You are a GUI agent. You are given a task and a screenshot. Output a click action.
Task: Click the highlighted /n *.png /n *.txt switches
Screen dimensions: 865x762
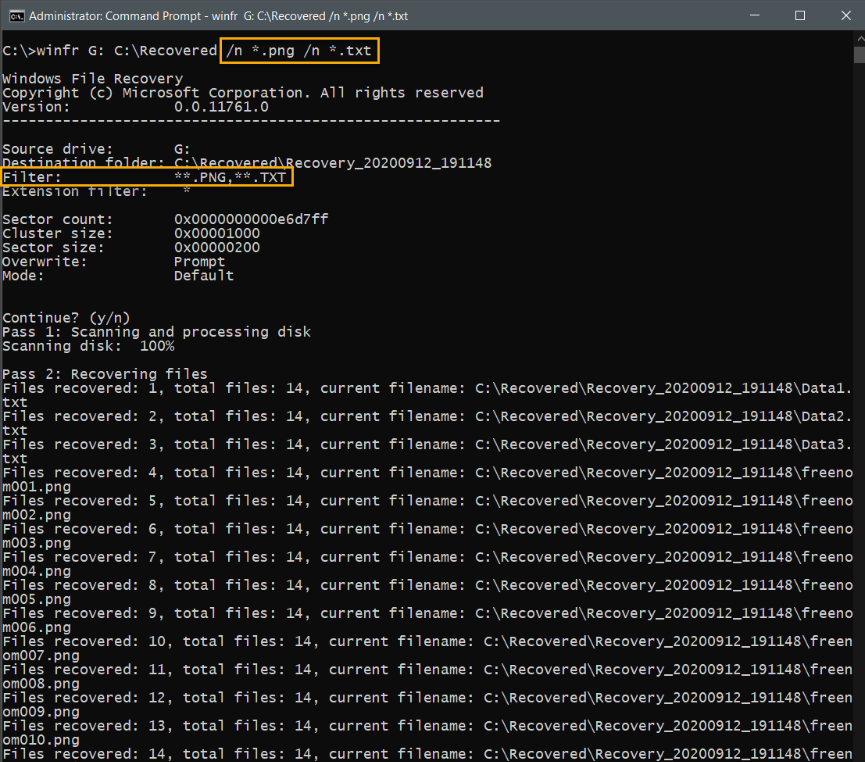(300, 50)
